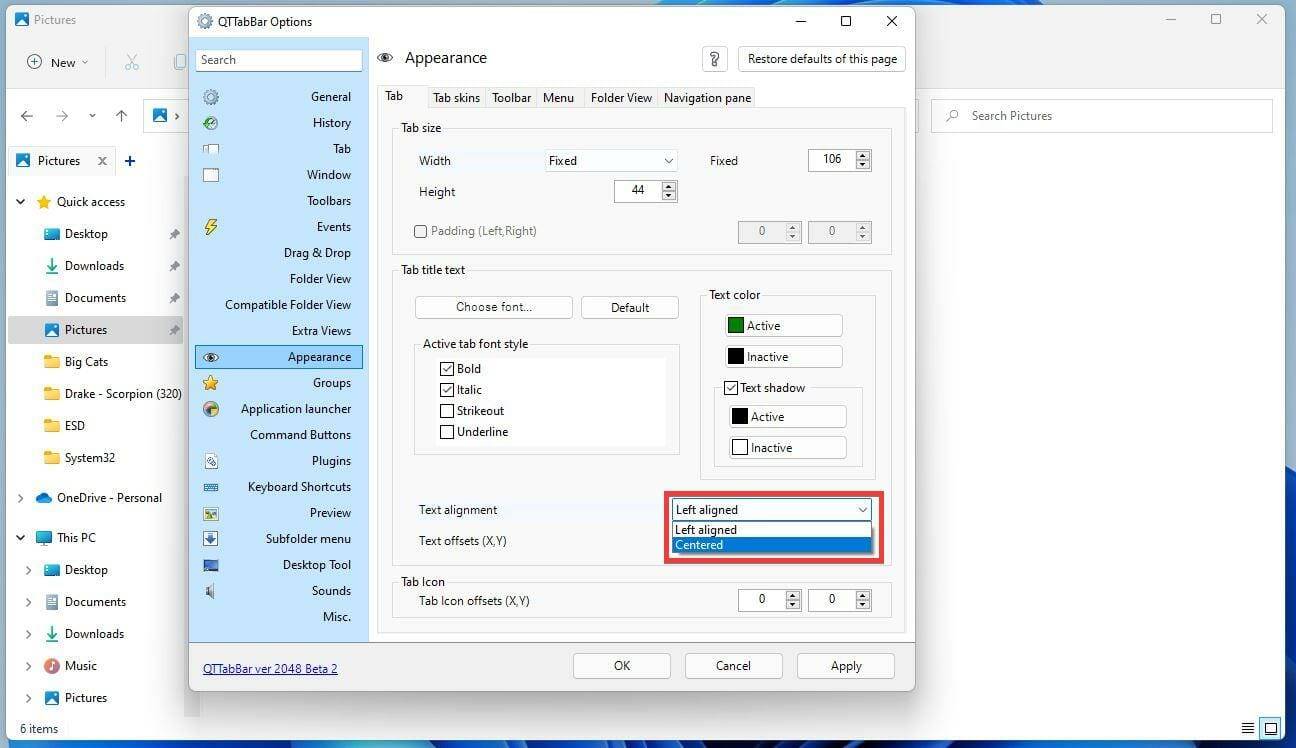
Task: Open the tab Width dropdown
Action: pyautogui.click(x=610, y=160)
